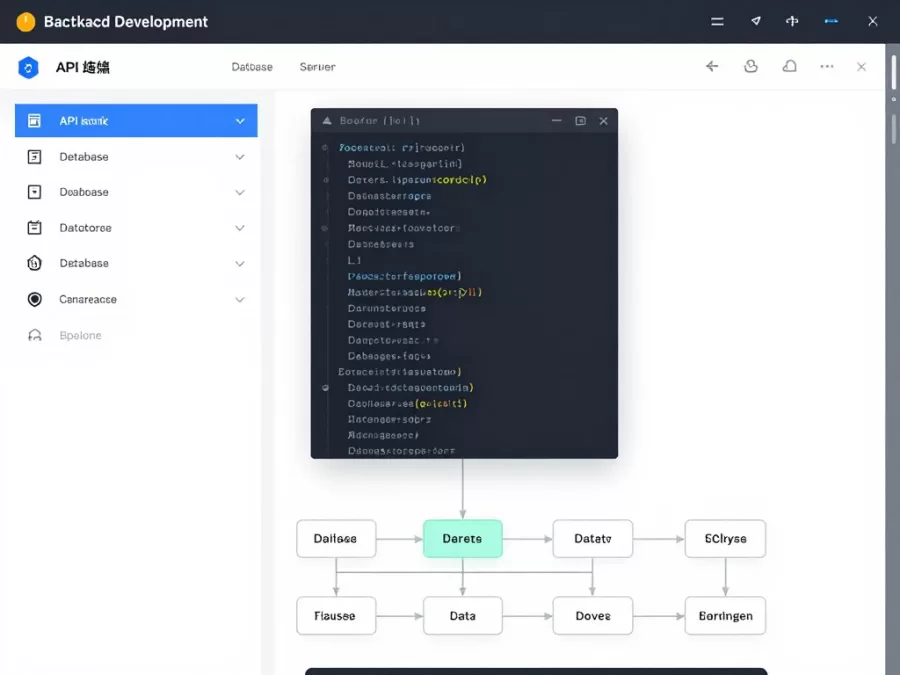Open the Datbase tab

pos(252,67)
